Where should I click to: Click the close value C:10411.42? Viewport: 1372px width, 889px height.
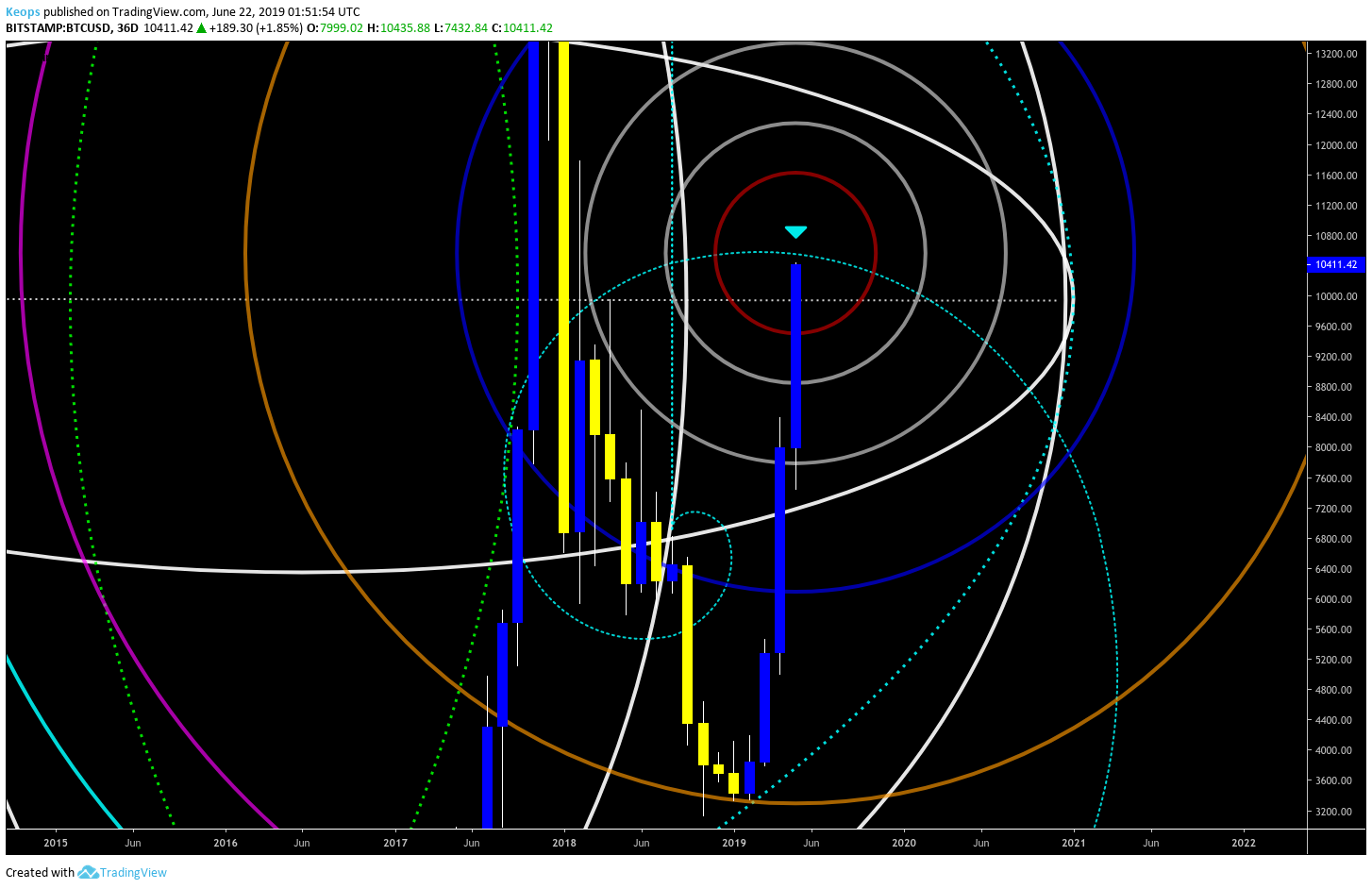coord(522,28)
